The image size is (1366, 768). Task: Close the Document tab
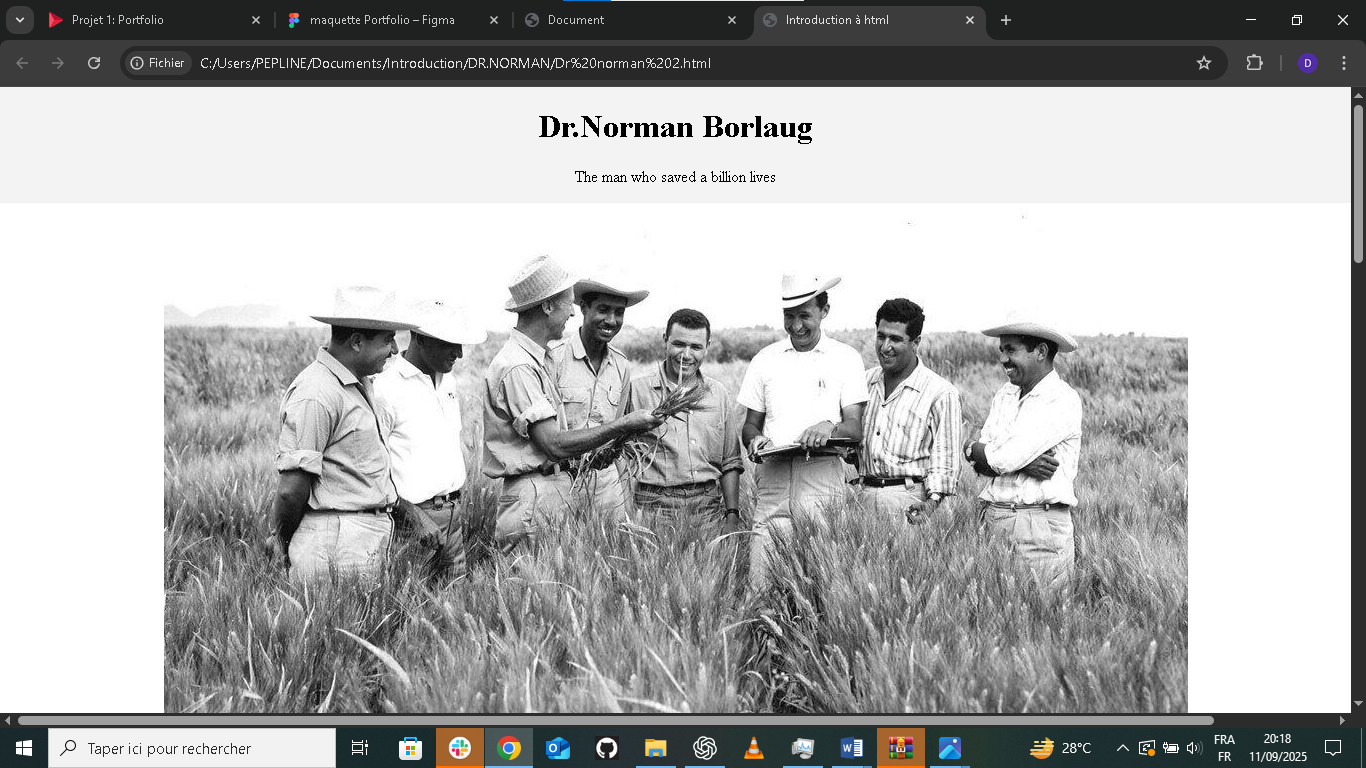[732, 20]
